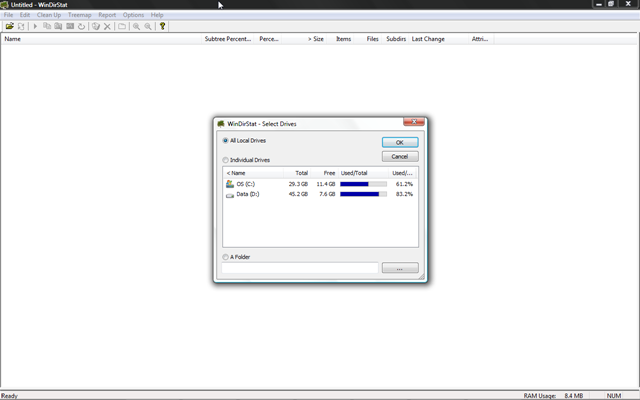Click the Delete X toolbar icon
Screen dimensions: 640x400
108,26
